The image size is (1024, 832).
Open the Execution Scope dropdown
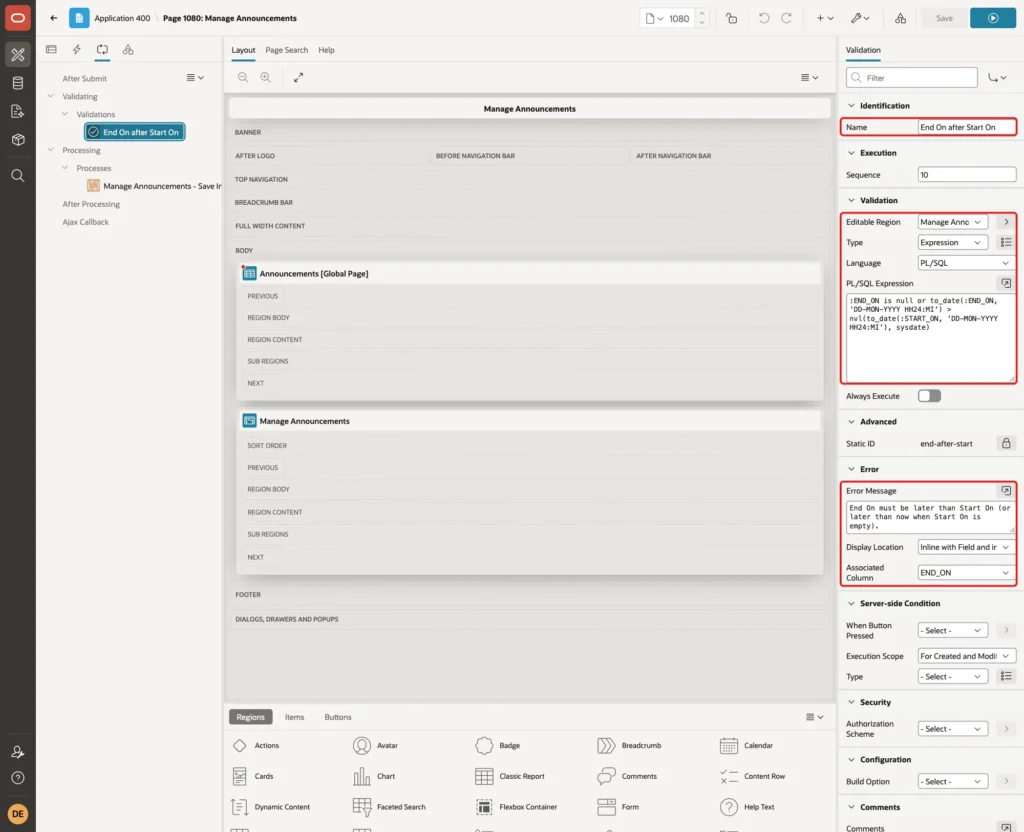tap(966, 656)
